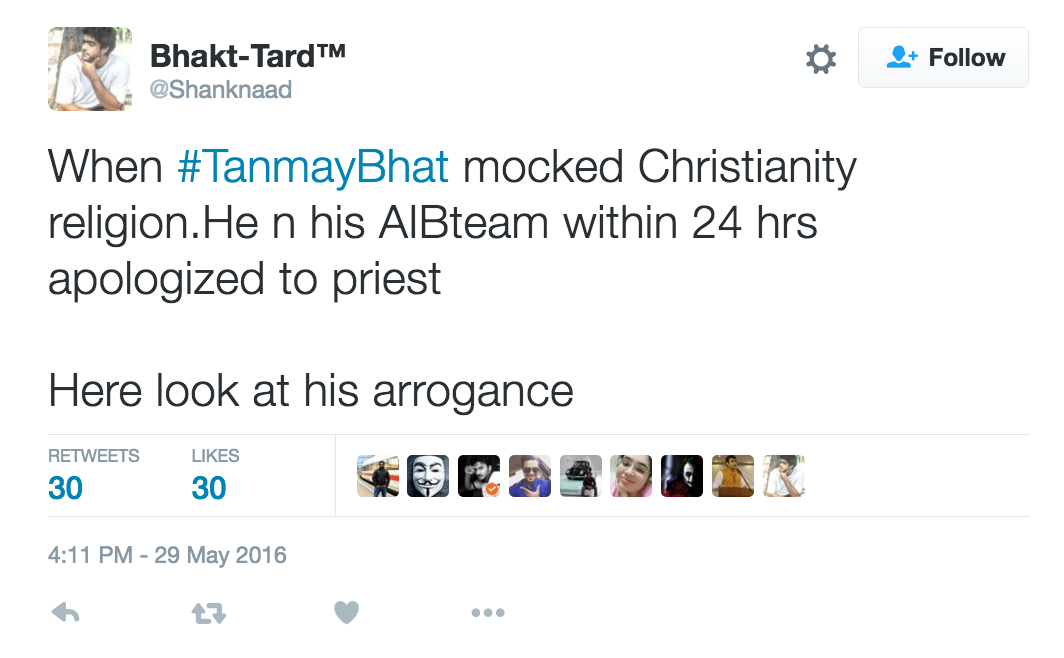This screenshot has width=1064, height=658.
Task: Open the tweet timestamp 29 May 2016
Action: tap(167, 555)
